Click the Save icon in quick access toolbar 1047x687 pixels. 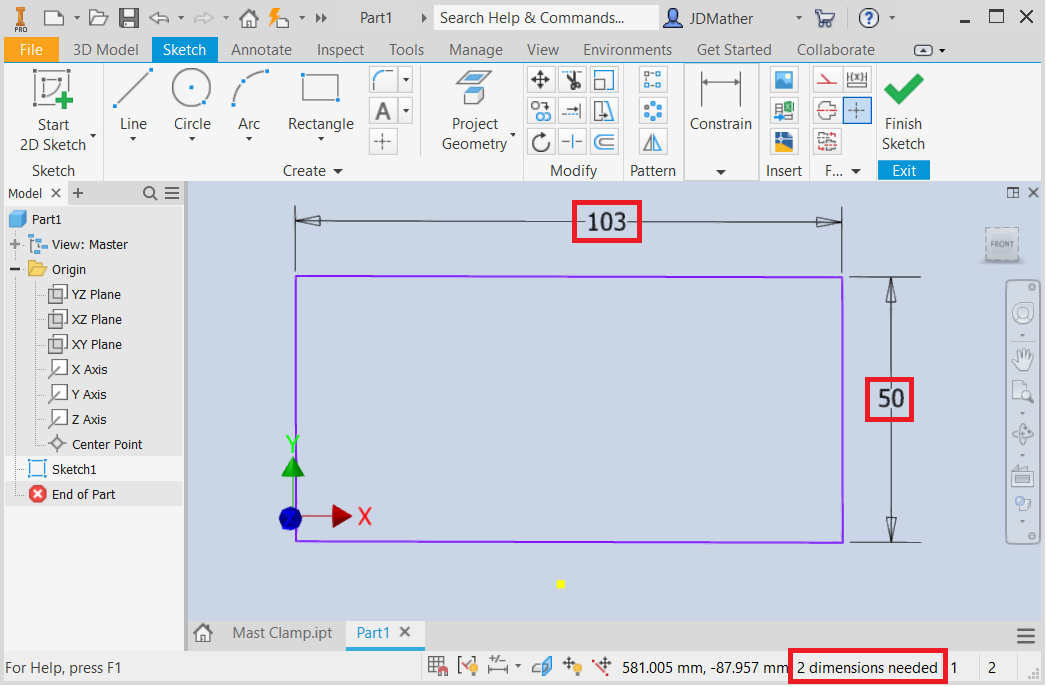pyautogui.click(x=129, y=18)
